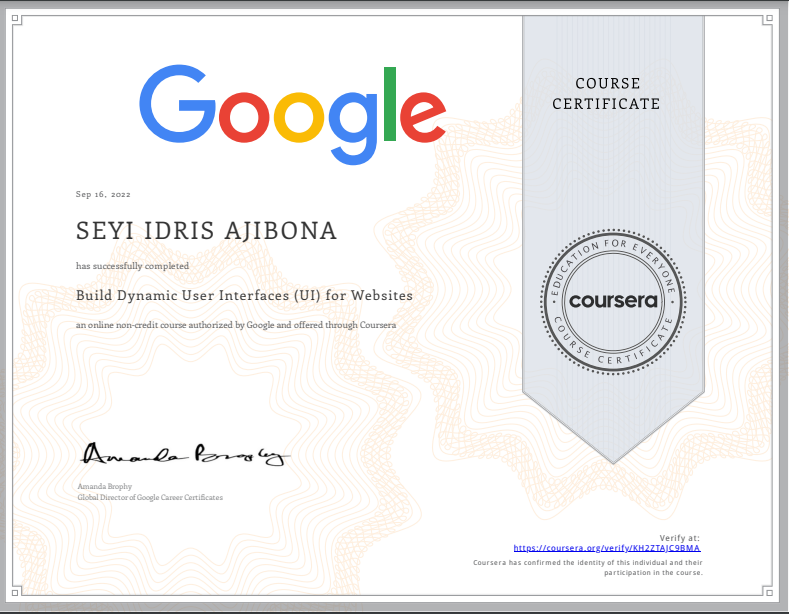This screenshot has height=614, width=789.
Task: Click the Sep 16, 2022 date
Action: tap(104, 194)
